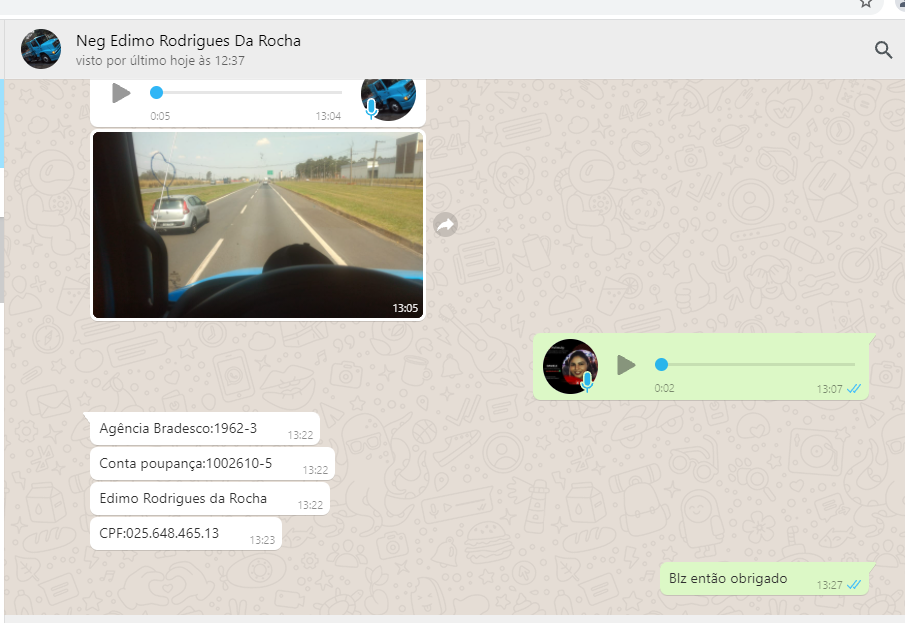The height and width of the screenshot is (623, 905).
Task: Click the contact profile picture in header
Action: point(41,49)
